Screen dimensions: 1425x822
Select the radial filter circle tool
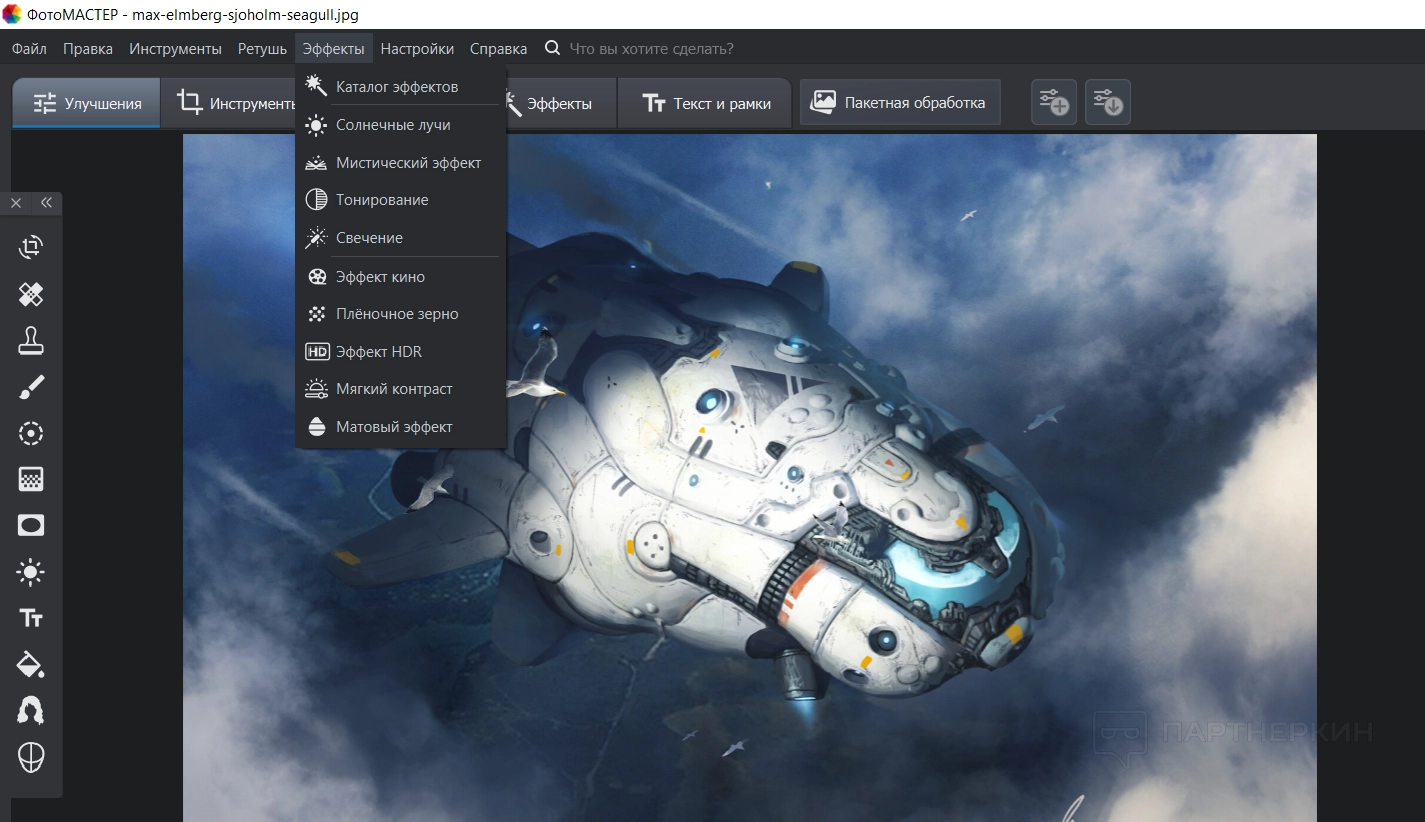click(31, 433)
